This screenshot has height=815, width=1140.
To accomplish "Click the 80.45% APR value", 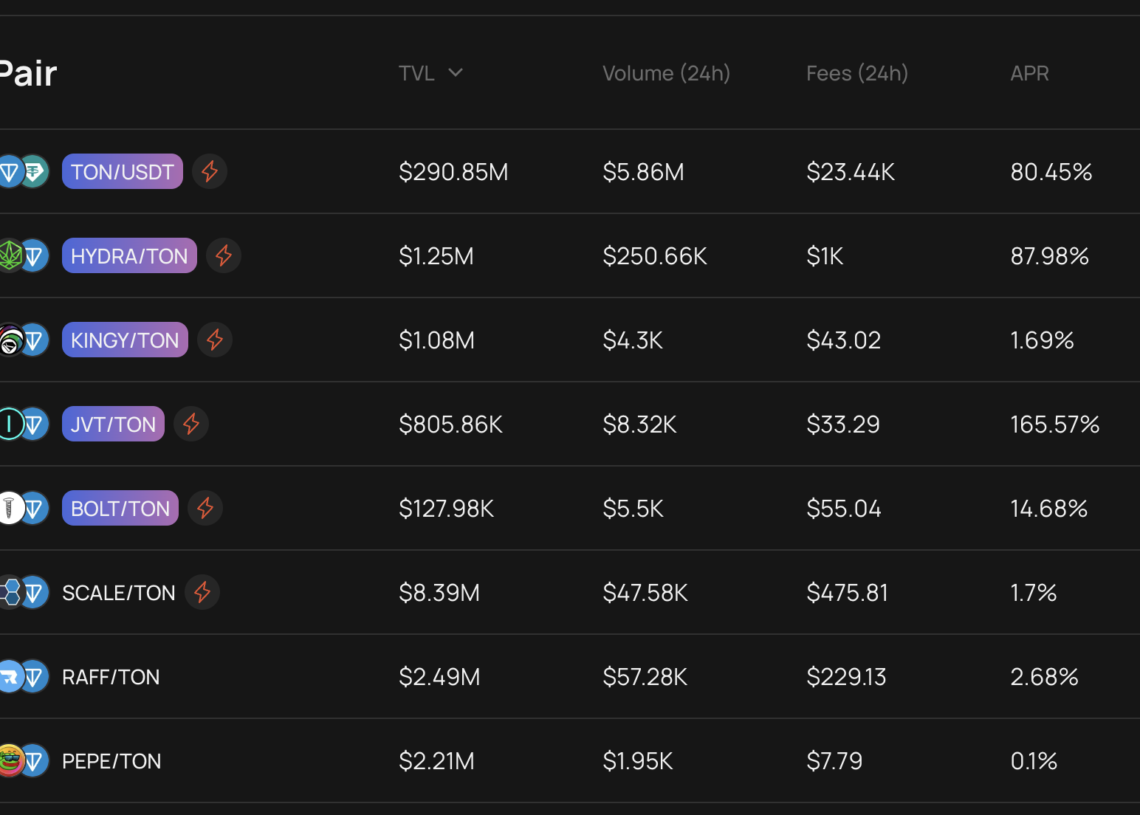I will [1050, 171].
